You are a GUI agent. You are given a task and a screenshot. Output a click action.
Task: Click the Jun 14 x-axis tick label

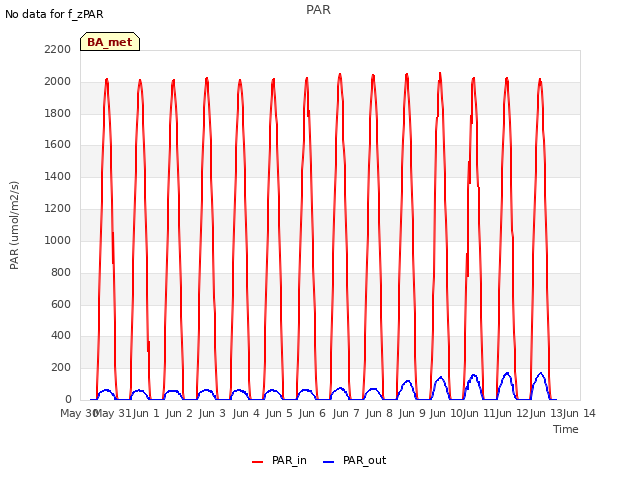coord(579,413)
